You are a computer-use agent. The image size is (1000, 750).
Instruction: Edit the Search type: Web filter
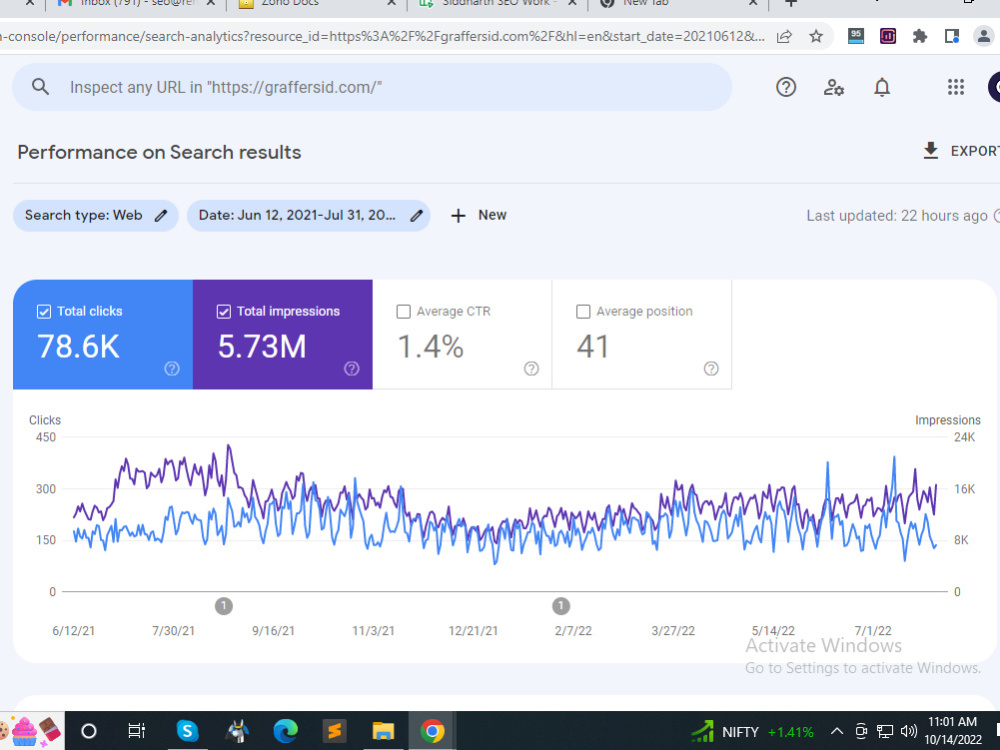tap(161, 216)
